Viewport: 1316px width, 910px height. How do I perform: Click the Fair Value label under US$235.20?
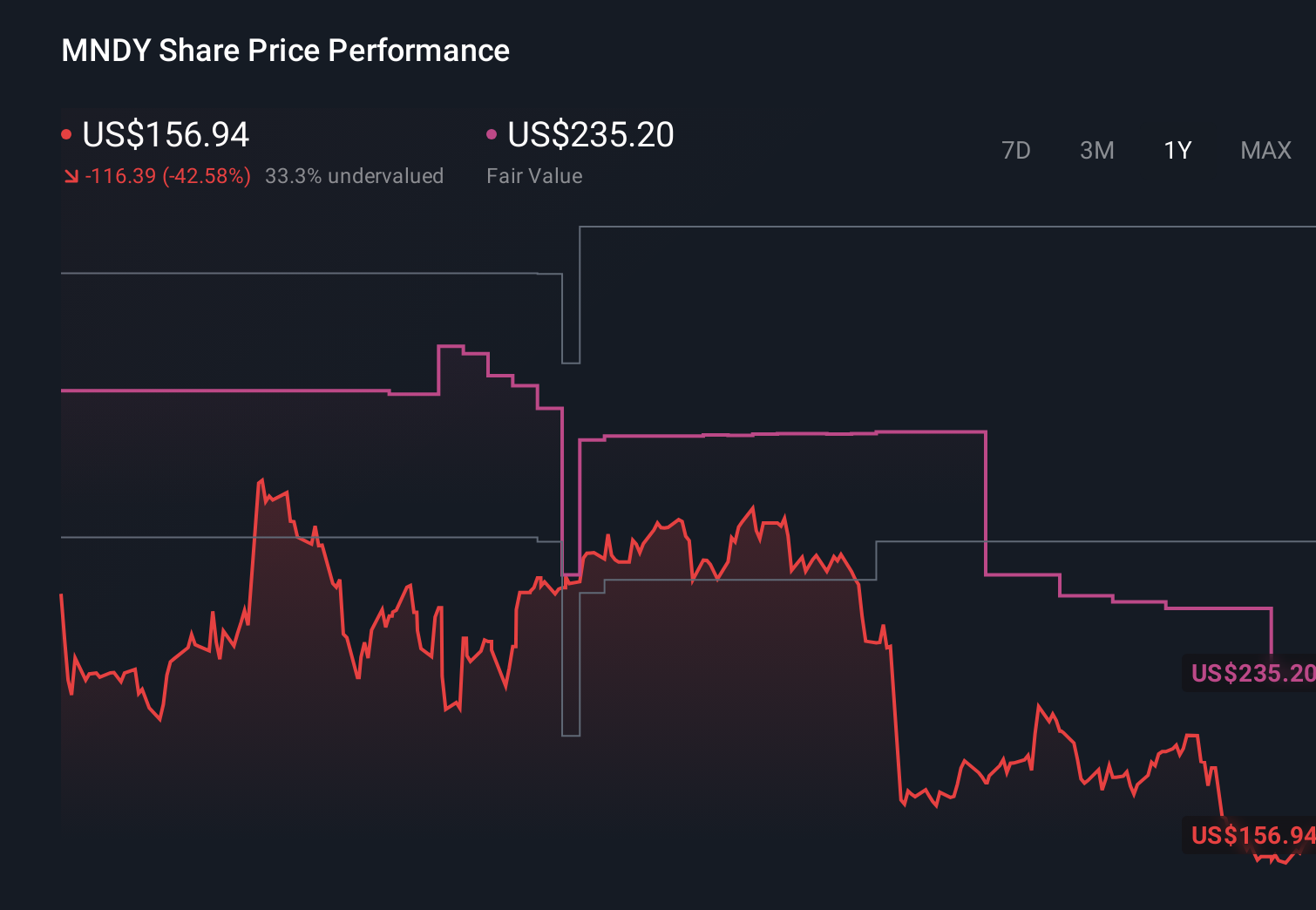click(534, 175)
